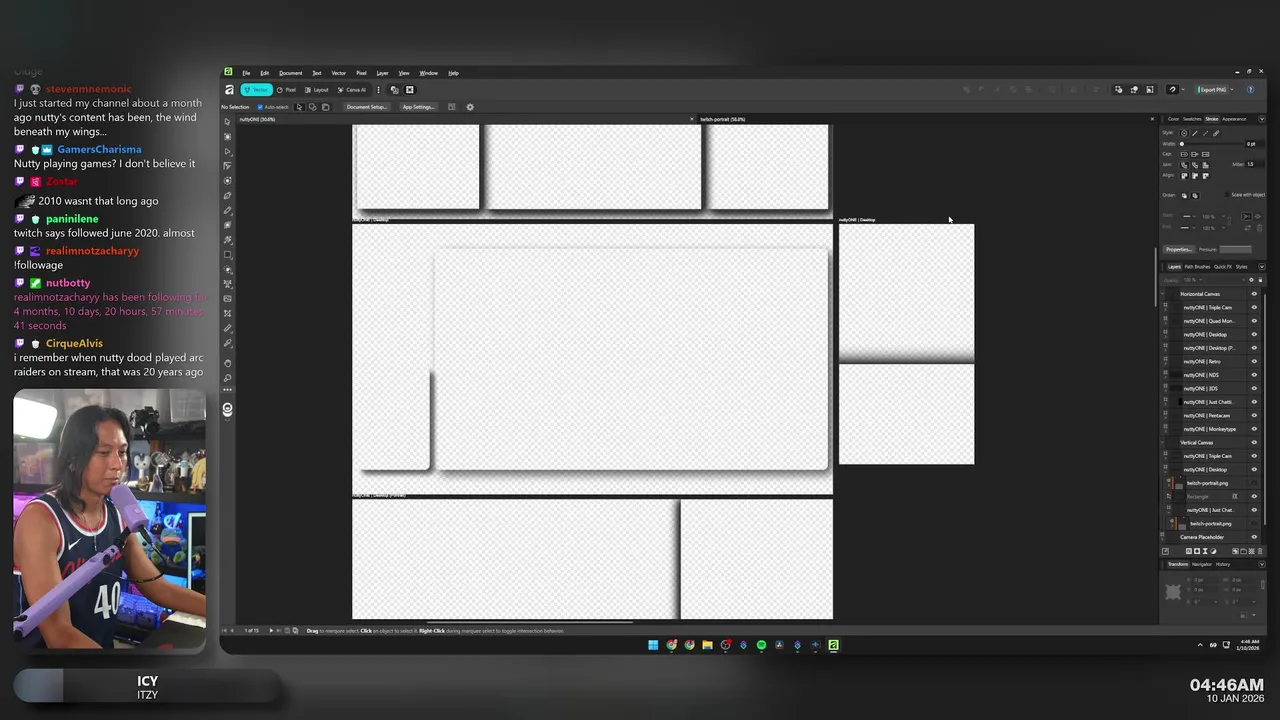The height and width of the screenshot is (720, 1280).
Task: Open the Canva AI studio
Action: tap(351, 90)
